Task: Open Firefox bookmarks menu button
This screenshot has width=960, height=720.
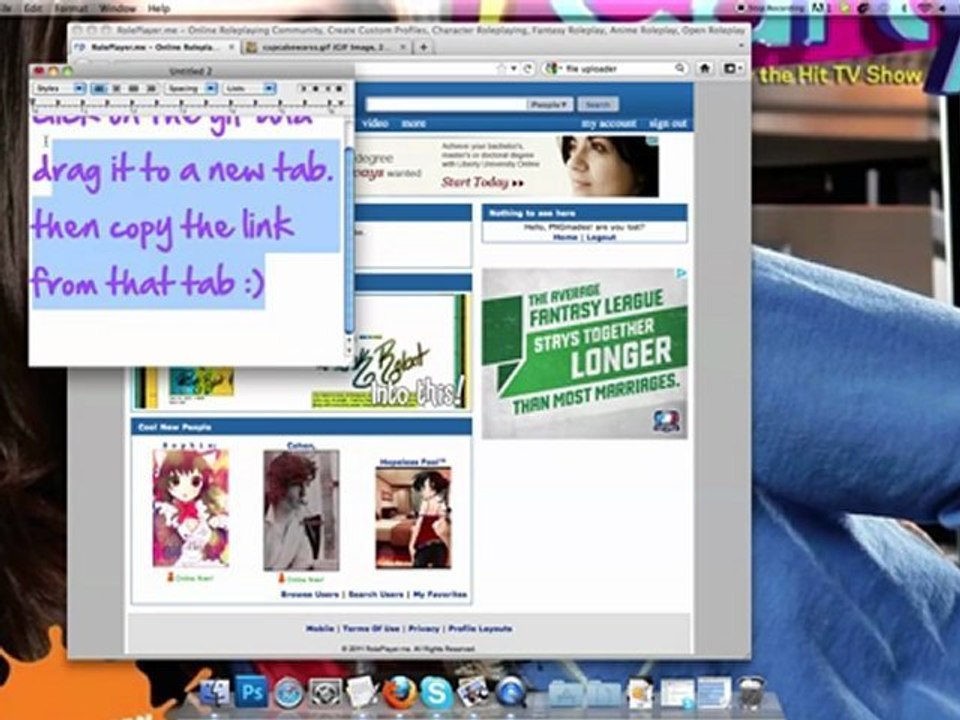Action: click(x=732, y=69)
